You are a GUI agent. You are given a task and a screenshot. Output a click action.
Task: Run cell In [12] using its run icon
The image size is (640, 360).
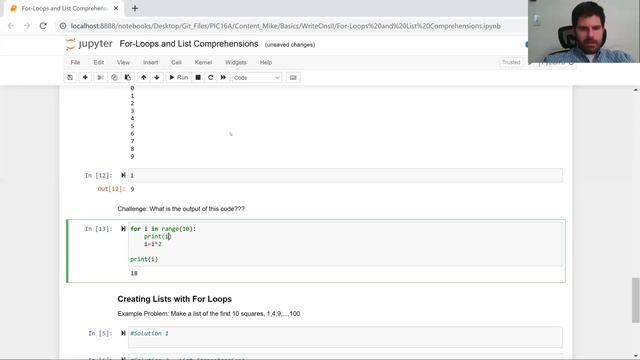tap(123, 175)
